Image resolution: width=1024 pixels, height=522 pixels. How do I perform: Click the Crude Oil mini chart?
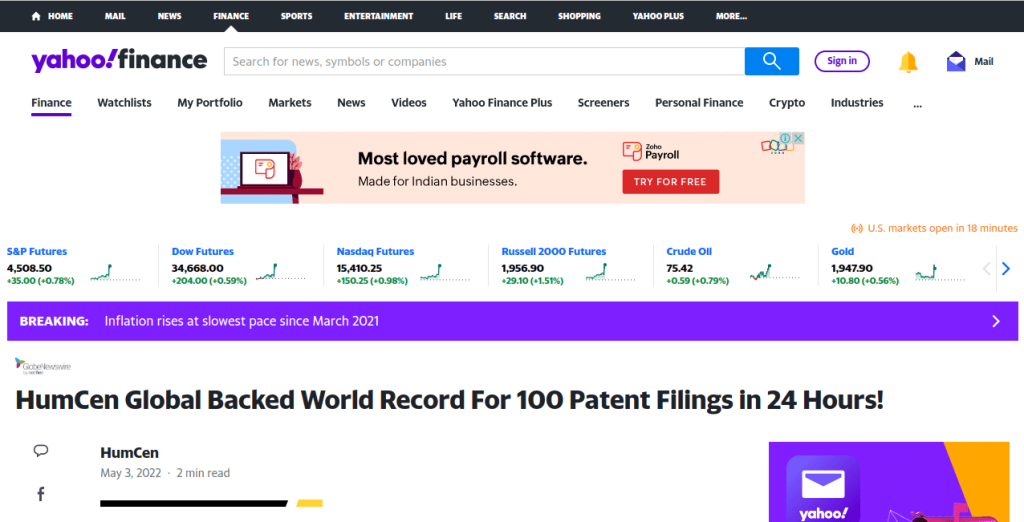pyautogui.click(x=775, y=272)
